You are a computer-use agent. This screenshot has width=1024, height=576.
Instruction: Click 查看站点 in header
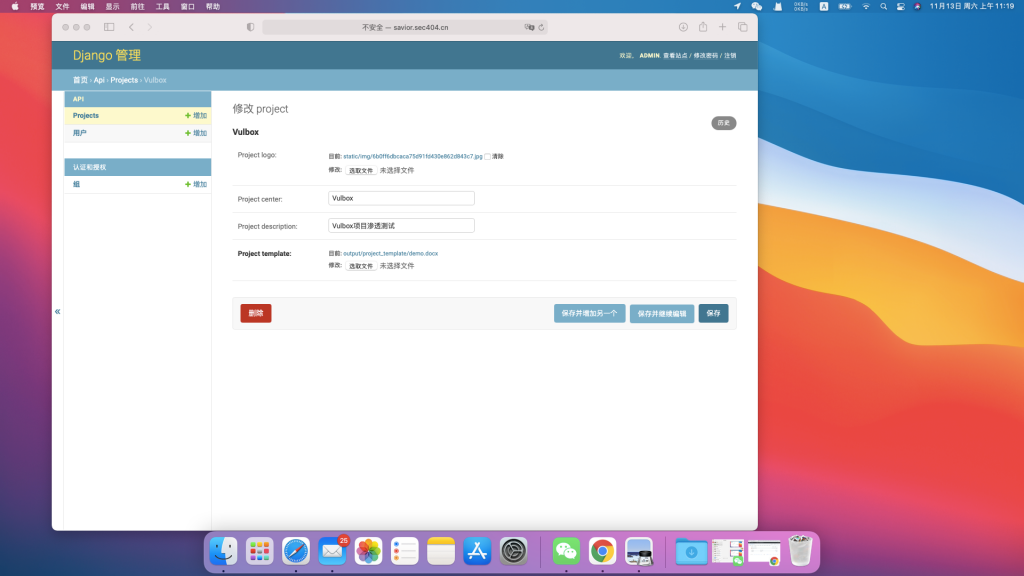675,56
